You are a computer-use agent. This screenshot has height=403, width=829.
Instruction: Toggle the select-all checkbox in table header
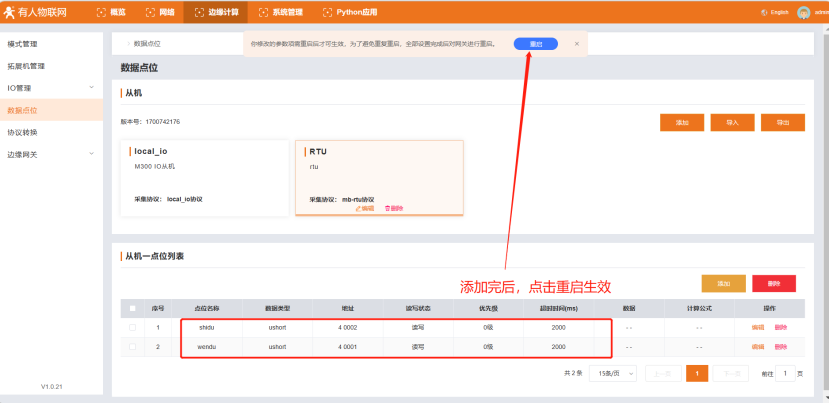tap(133, 308)
